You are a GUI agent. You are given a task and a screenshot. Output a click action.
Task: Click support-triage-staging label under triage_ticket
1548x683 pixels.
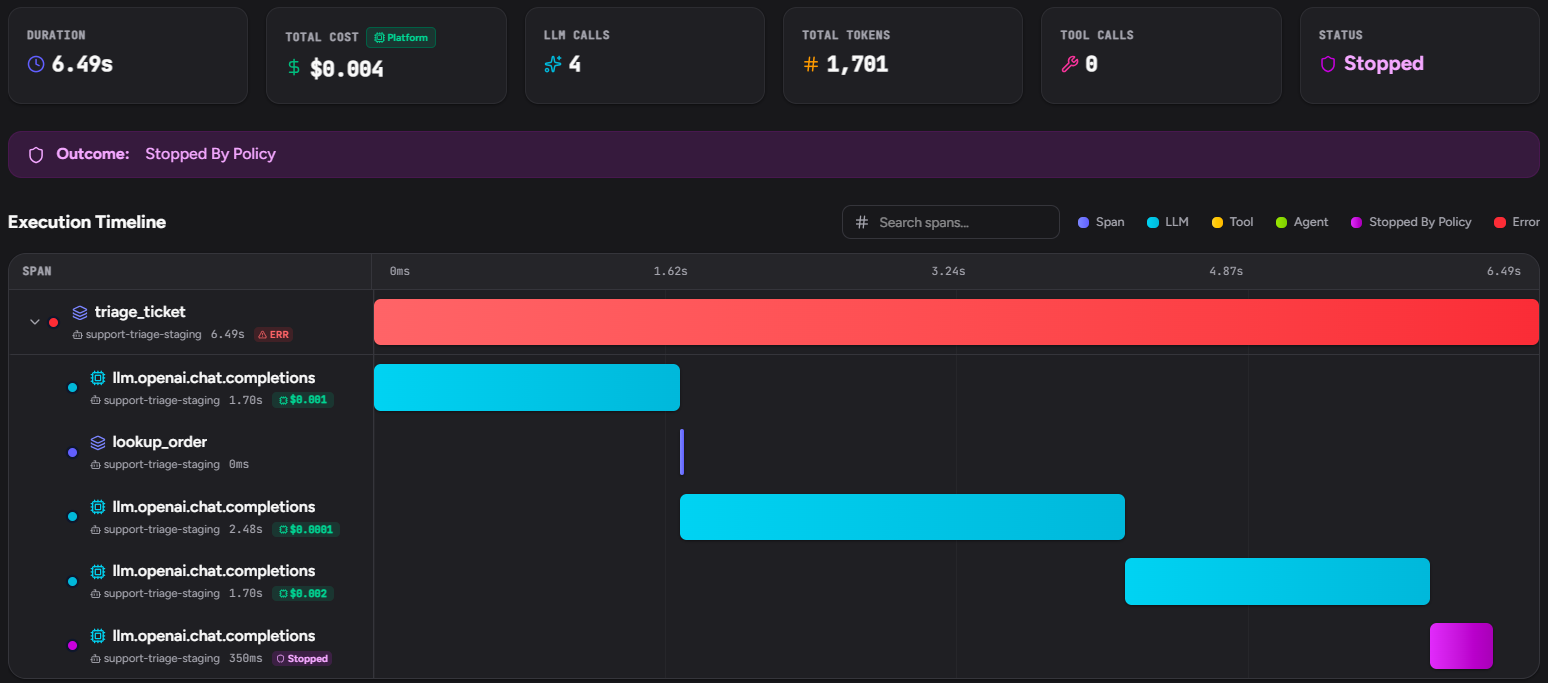[x=144, y=334]
